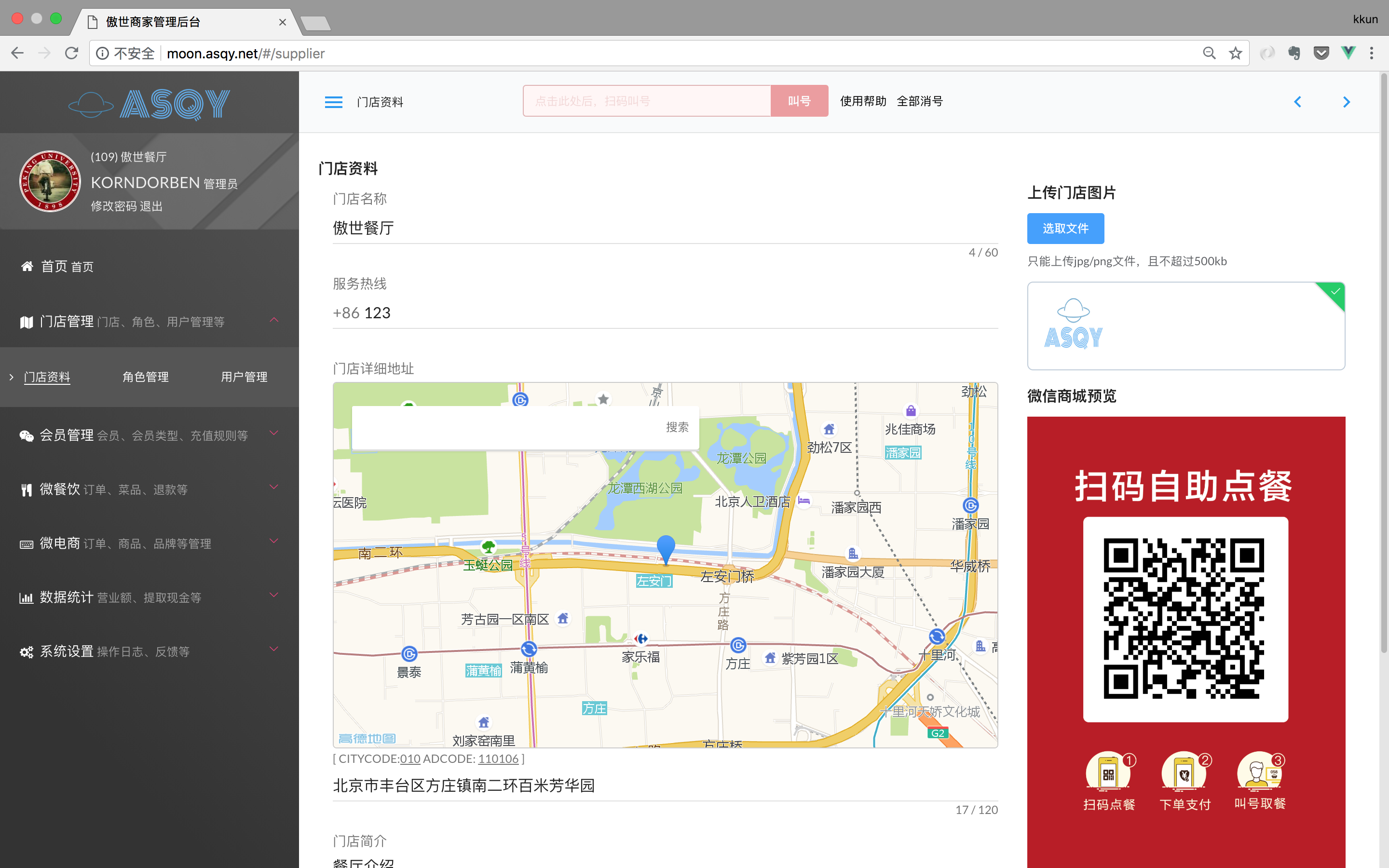Click the 下单支付 step two icon

click(1185, 773)
